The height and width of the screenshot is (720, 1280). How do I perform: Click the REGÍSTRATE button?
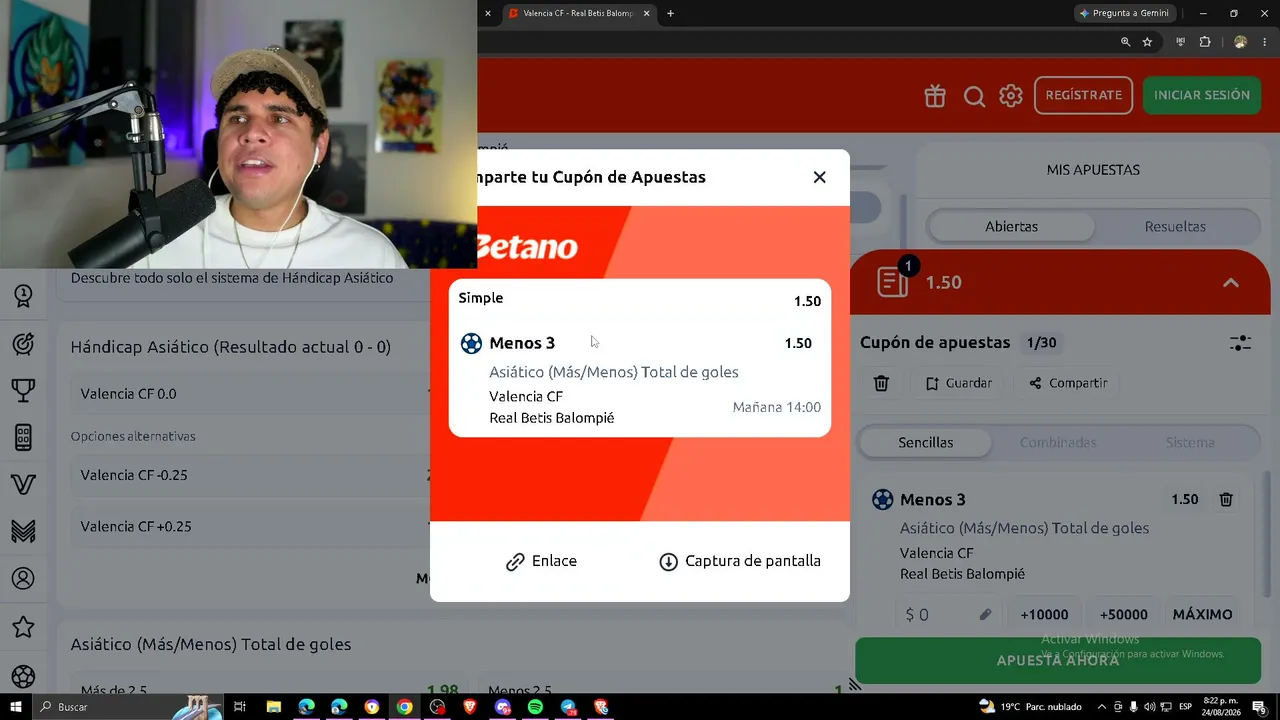click(x=1083, y=95)
